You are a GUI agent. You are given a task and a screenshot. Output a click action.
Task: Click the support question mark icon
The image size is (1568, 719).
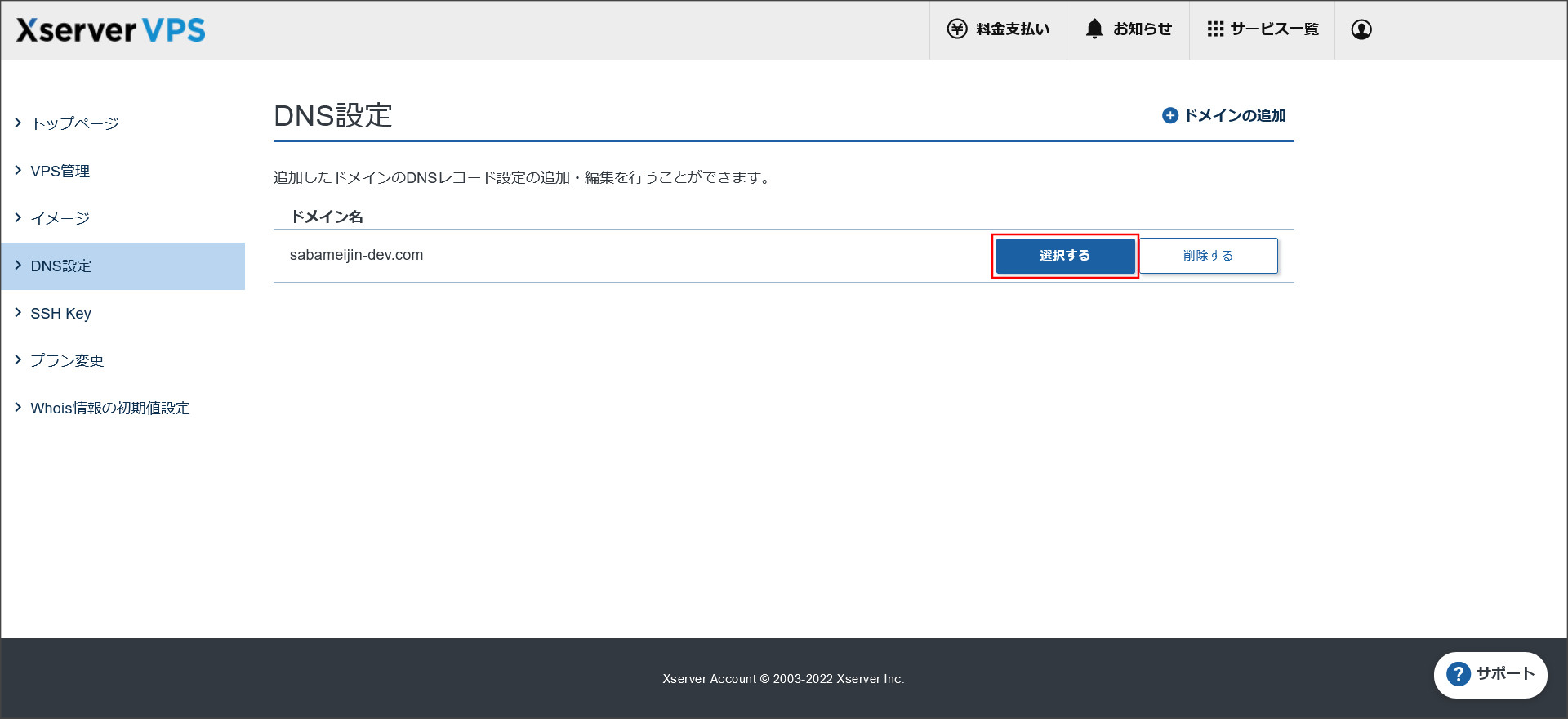1458,674
